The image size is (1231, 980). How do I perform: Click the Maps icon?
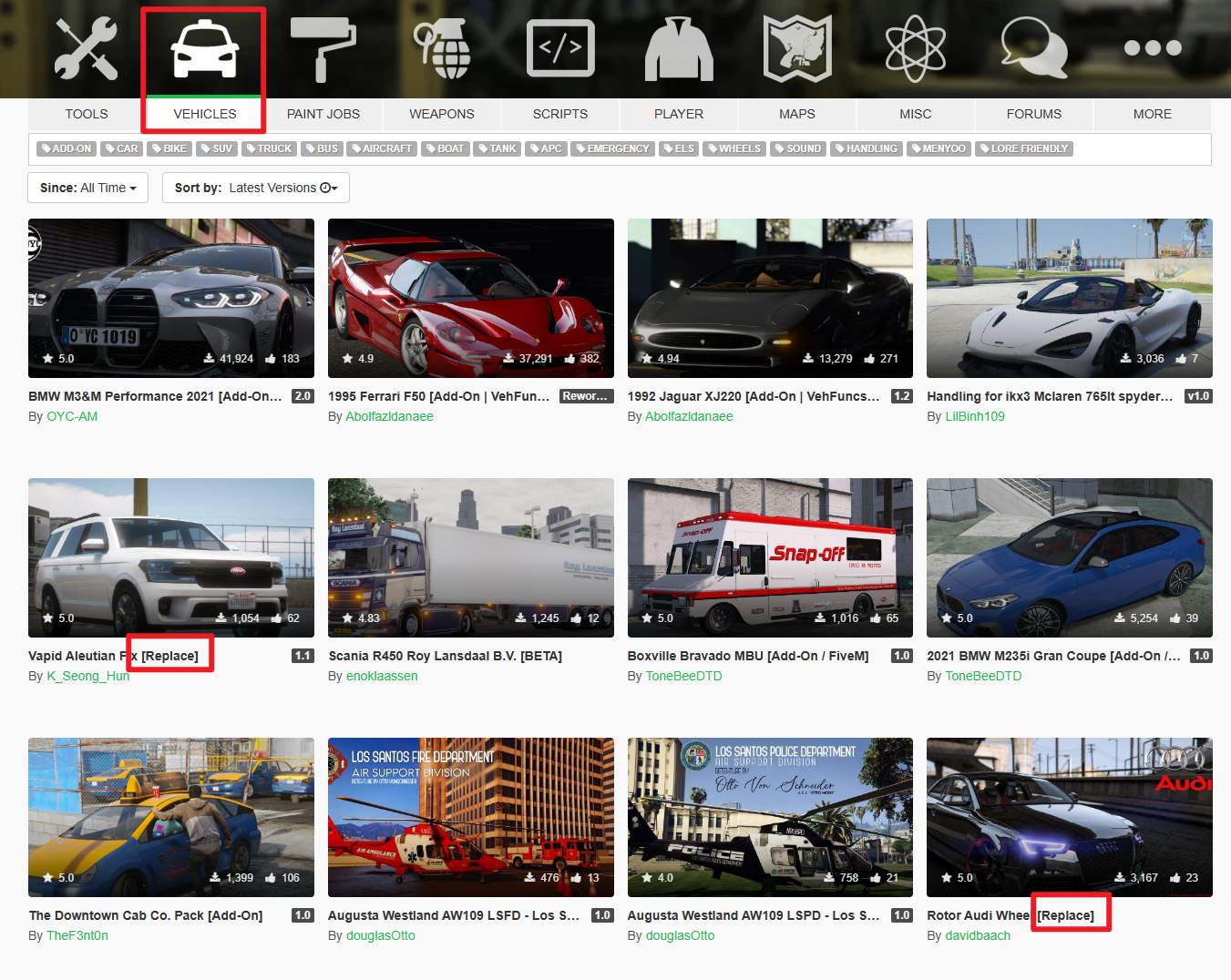[797, 48]
